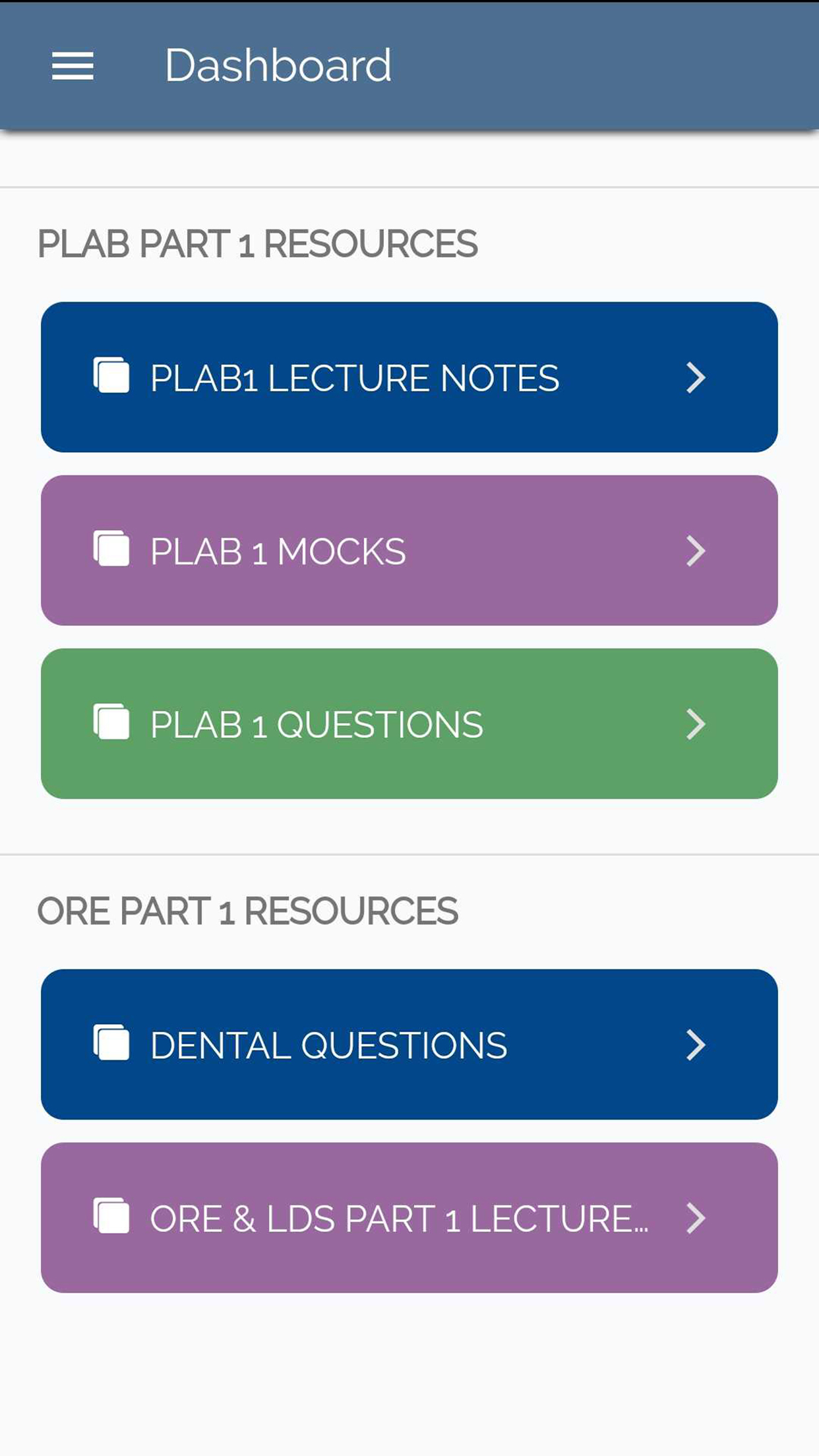Screen dimensions: 819x1456
Task: Click the stack icon beside DENTAL QUESTIONS
Action: 111,1043
